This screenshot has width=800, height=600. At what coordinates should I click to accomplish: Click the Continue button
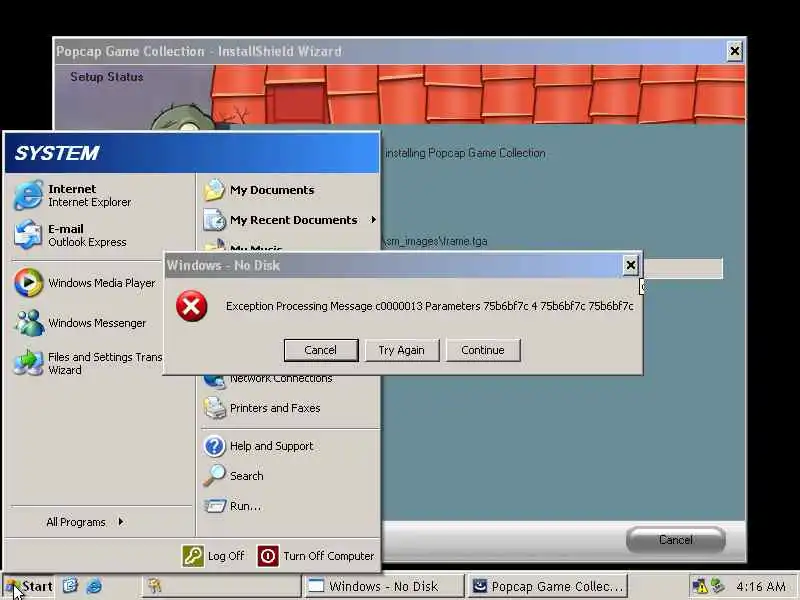point(483,350)
